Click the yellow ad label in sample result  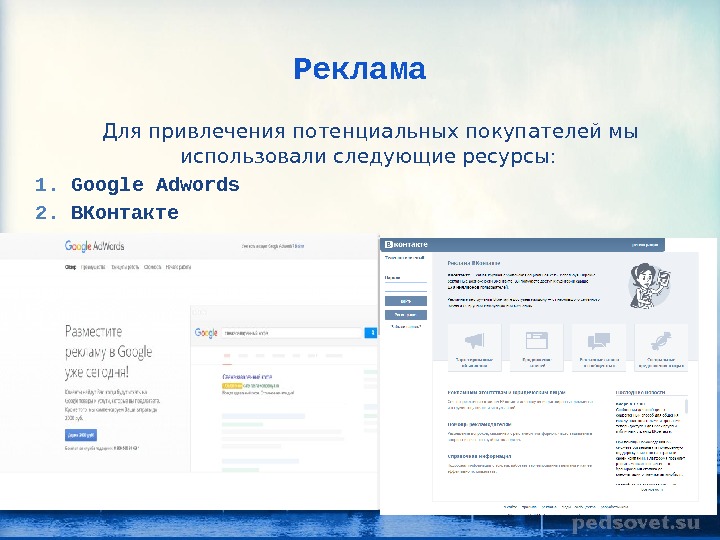[232, 385]
